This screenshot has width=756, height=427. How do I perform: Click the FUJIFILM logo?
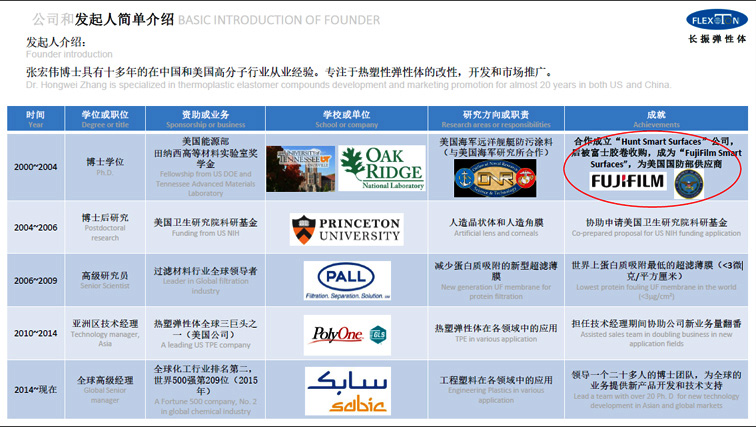(x=626, y=181)
